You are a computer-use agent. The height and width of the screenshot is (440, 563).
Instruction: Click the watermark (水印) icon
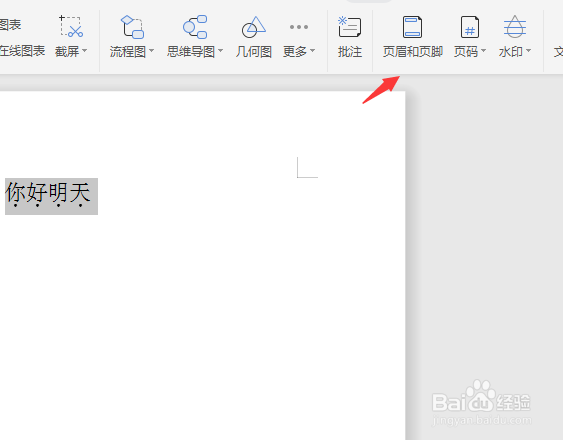coord(515,27)
